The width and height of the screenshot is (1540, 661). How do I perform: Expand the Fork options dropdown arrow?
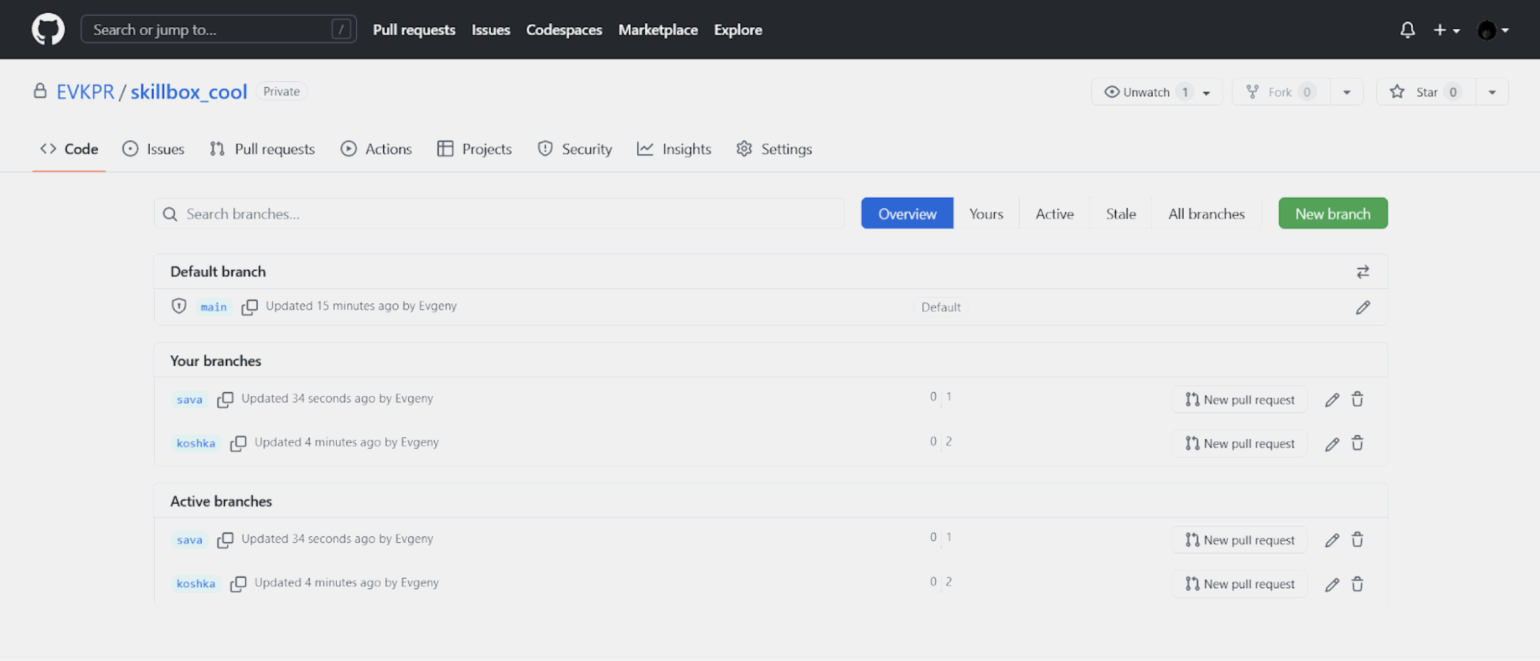pyautogui.click(x=1346, y=92)
